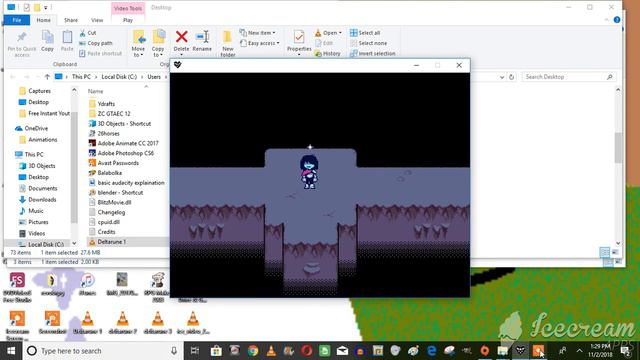This screenshot has width=640, height=360.
Task: Open VLC cone icon on the taskbar
Action: pos(271,351)
